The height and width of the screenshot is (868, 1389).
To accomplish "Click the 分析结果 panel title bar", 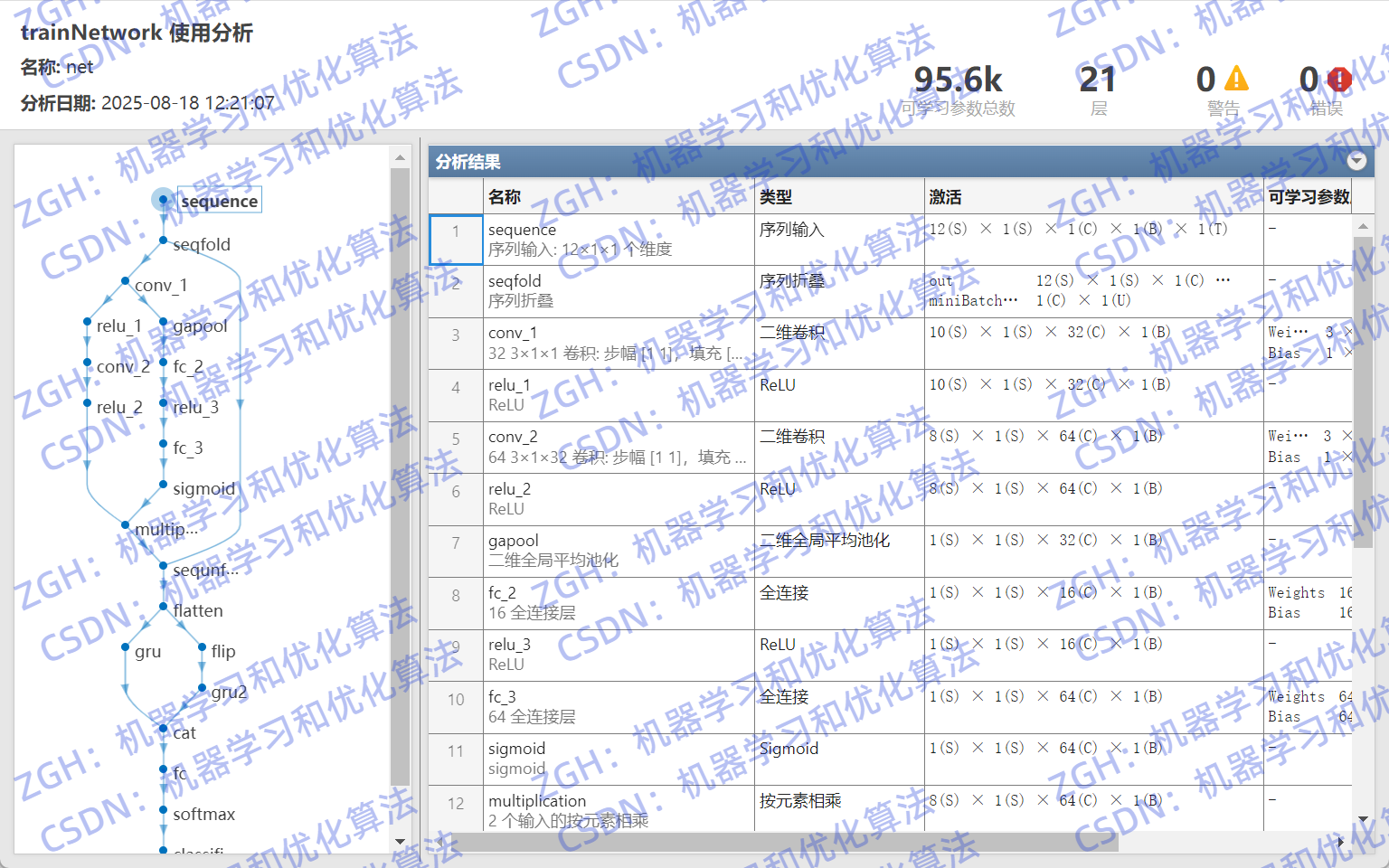I will coord(901,162).
